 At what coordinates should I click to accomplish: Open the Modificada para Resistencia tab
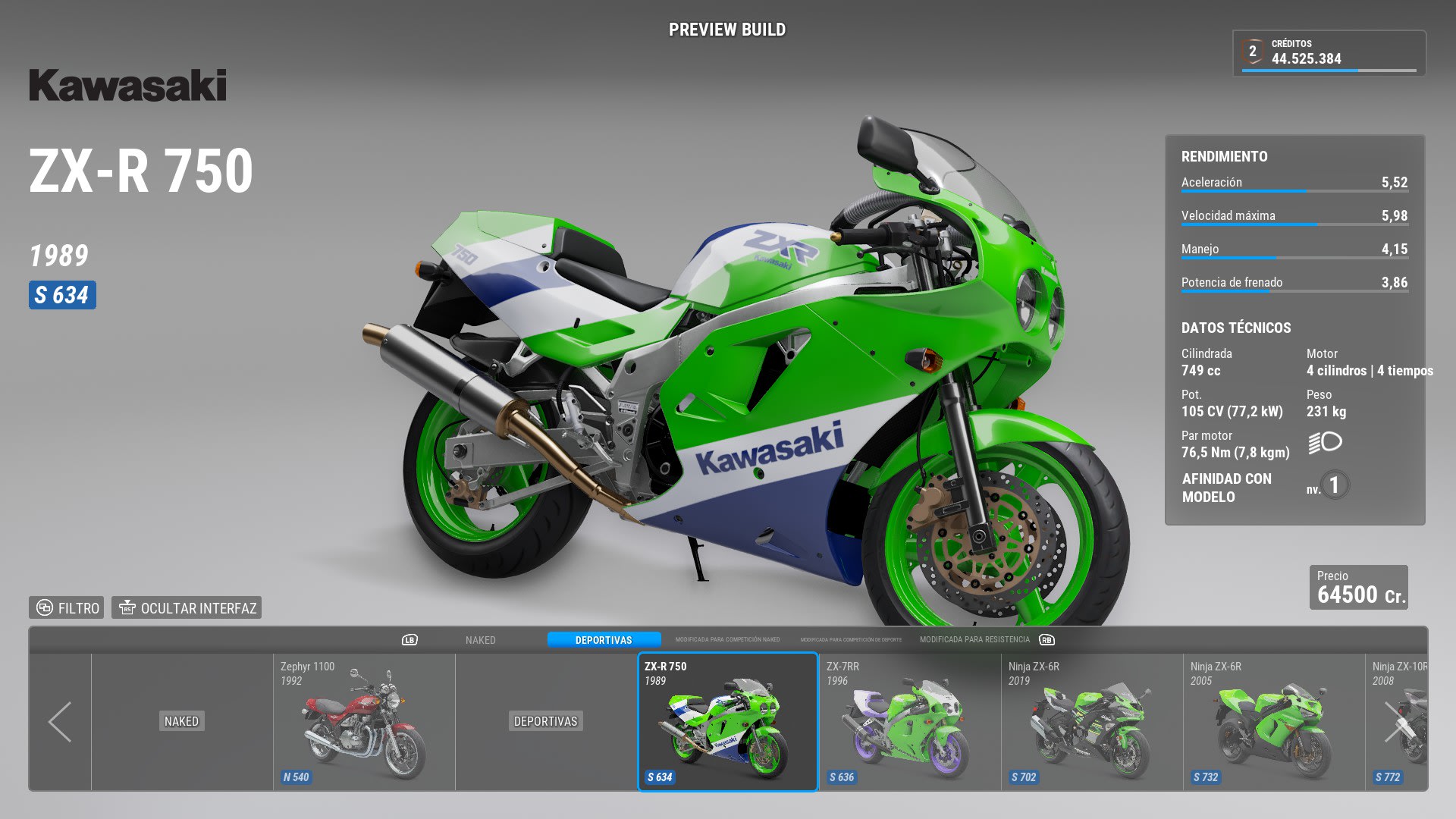point(974,640)
